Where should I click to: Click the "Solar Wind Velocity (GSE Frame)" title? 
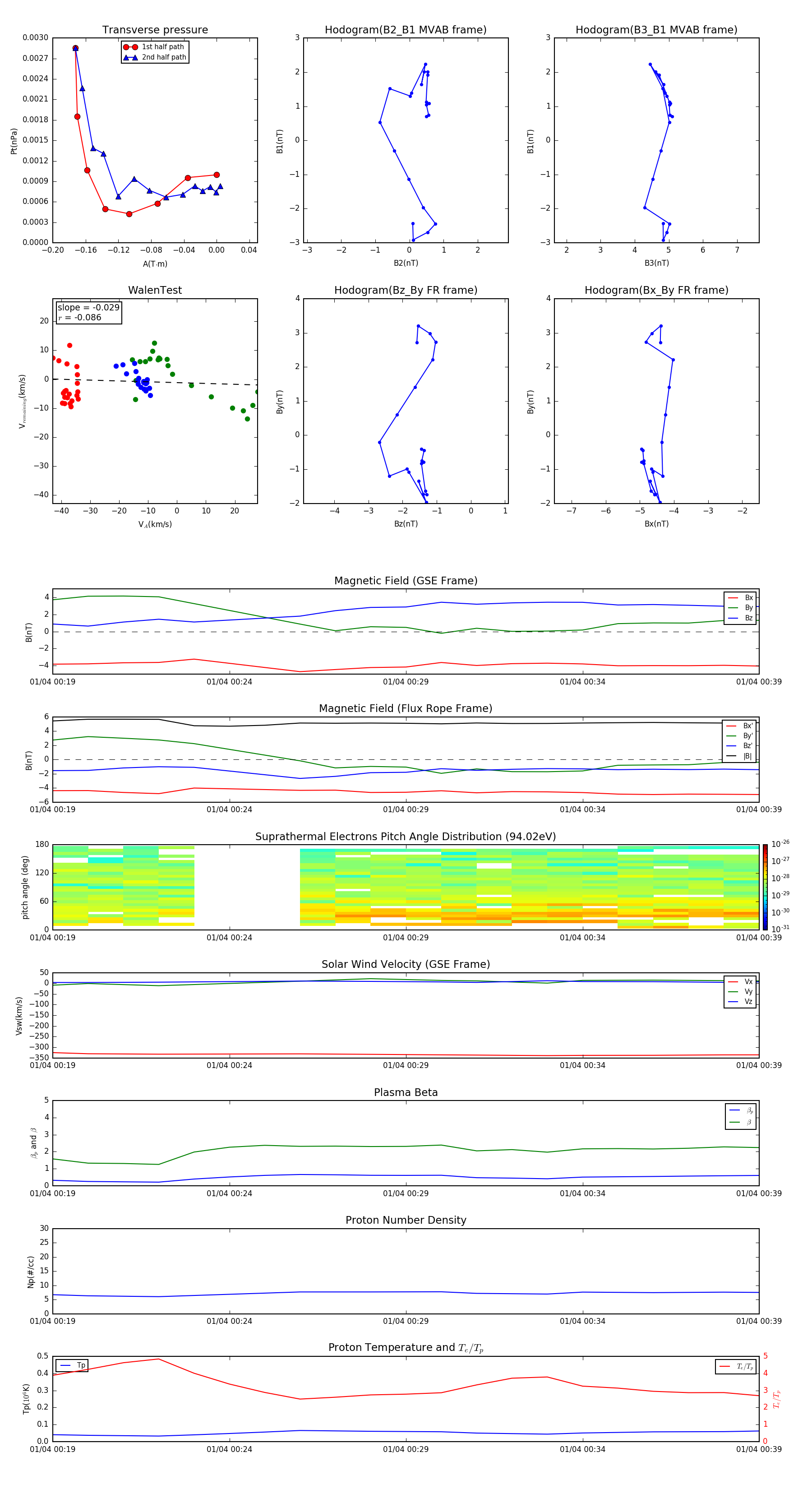pyautogui.click(x=406, y=965)
